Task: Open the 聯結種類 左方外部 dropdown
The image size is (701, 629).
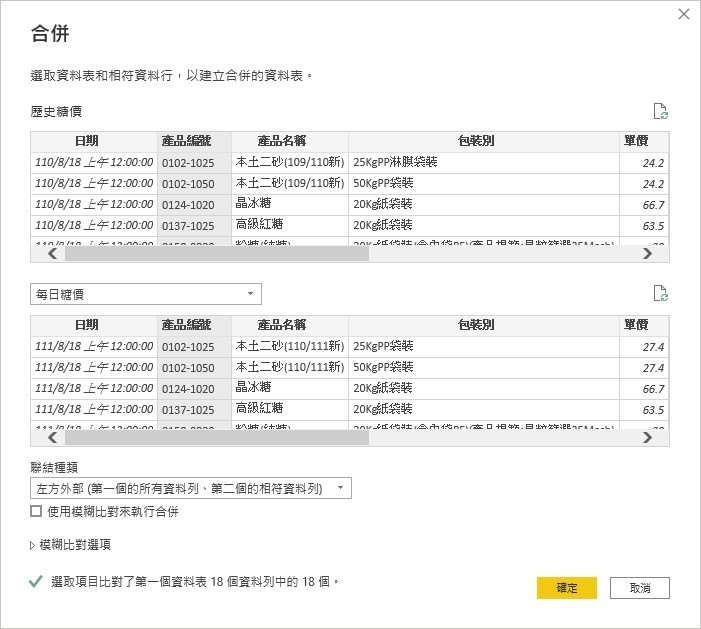Action: 191,488
